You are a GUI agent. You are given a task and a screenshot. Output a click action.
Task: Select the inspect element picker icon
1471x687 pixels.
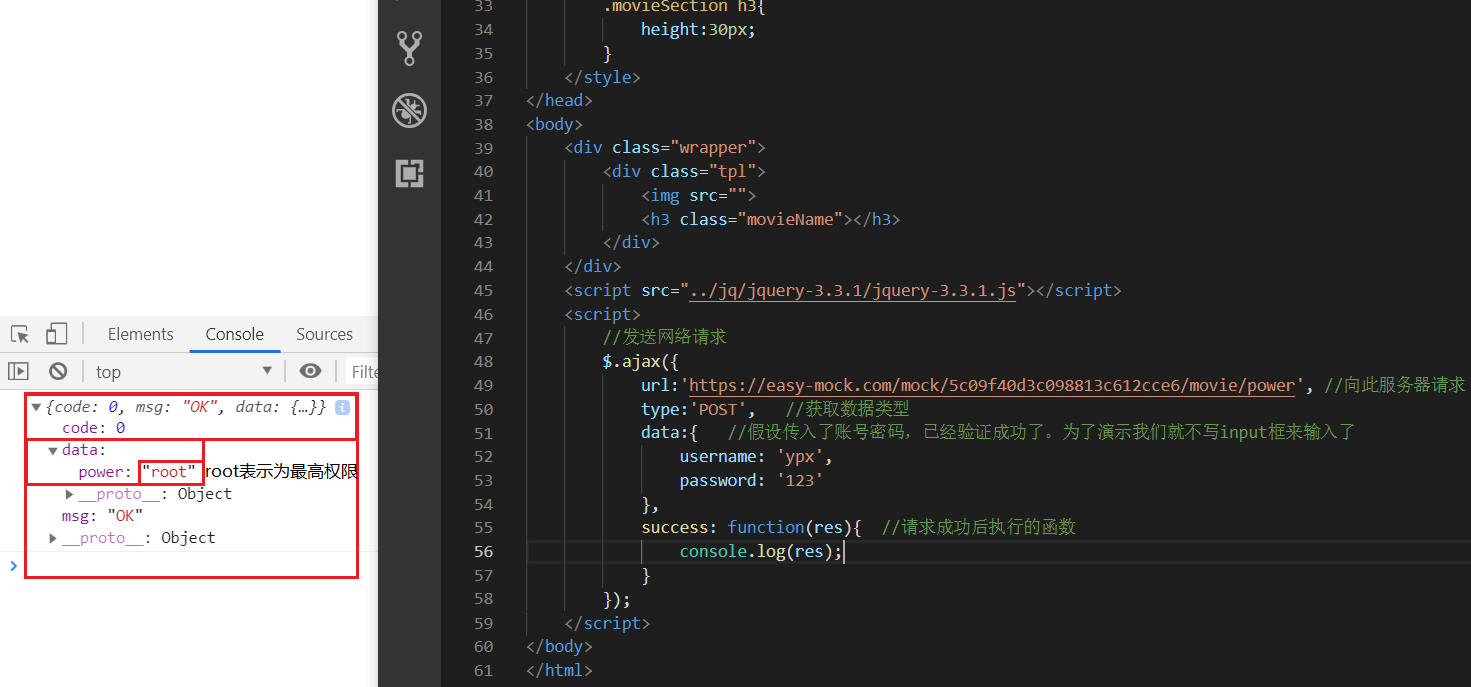tap(19, 334)
